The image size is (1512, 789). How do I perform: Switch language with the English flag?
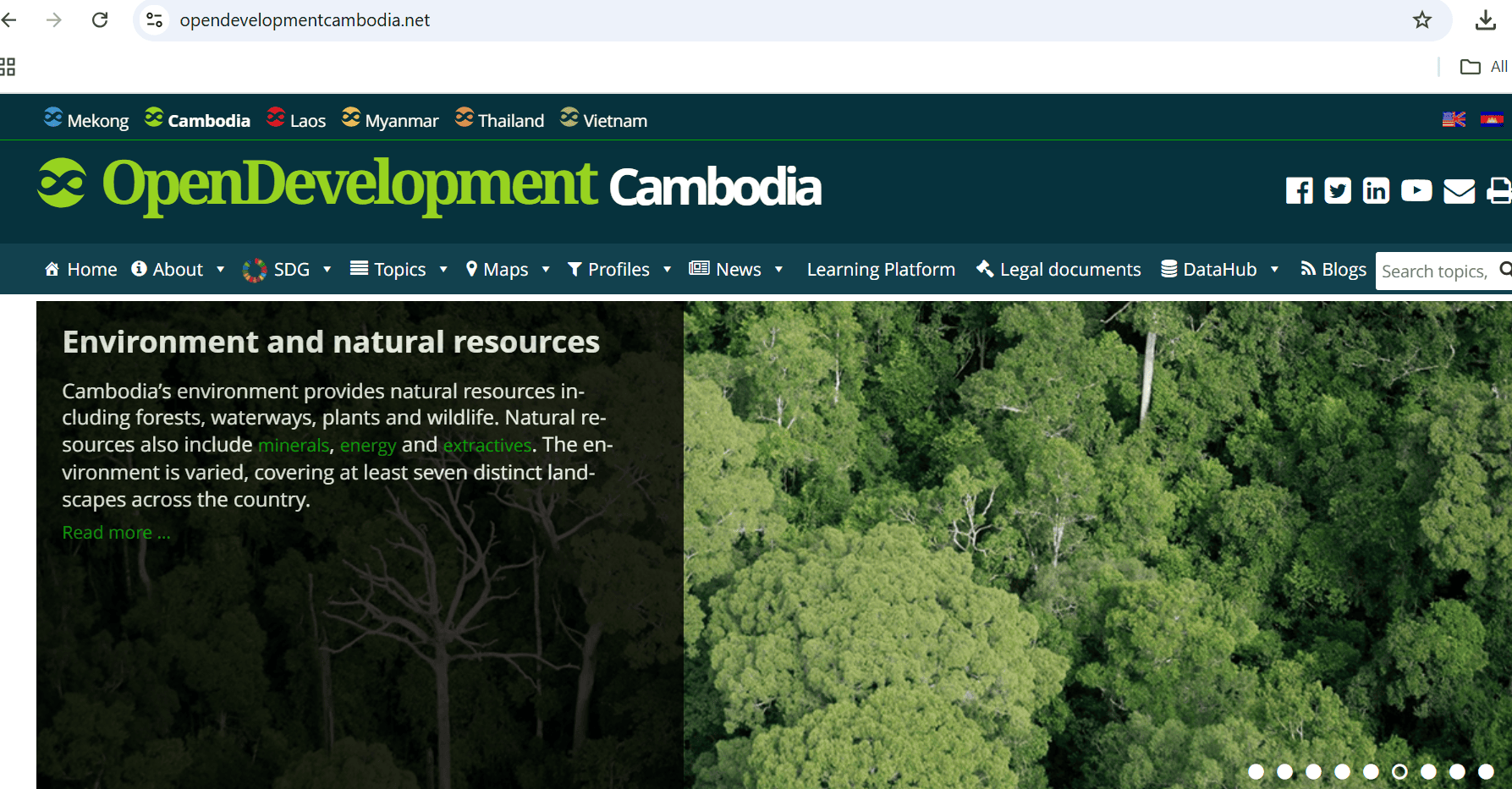click(x=1454, y=119)
